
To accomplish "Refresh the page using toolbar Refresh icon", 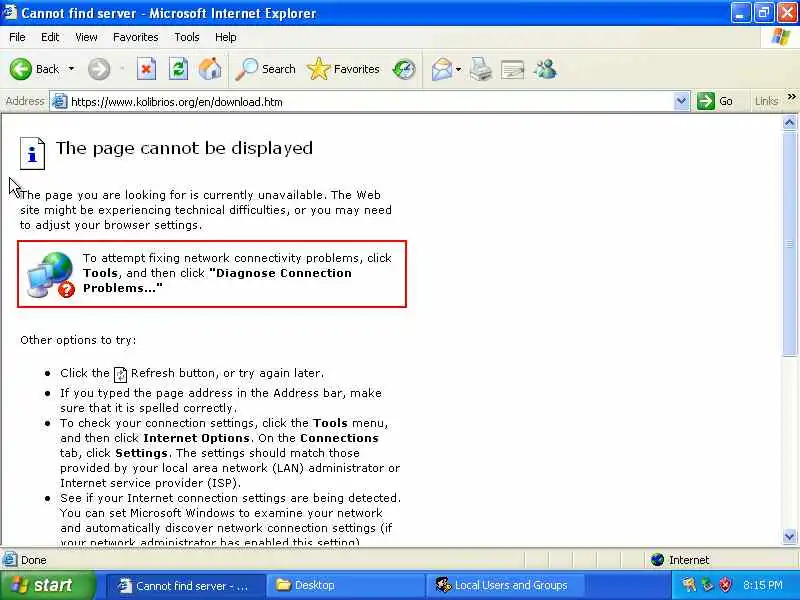I will (178, 69).
